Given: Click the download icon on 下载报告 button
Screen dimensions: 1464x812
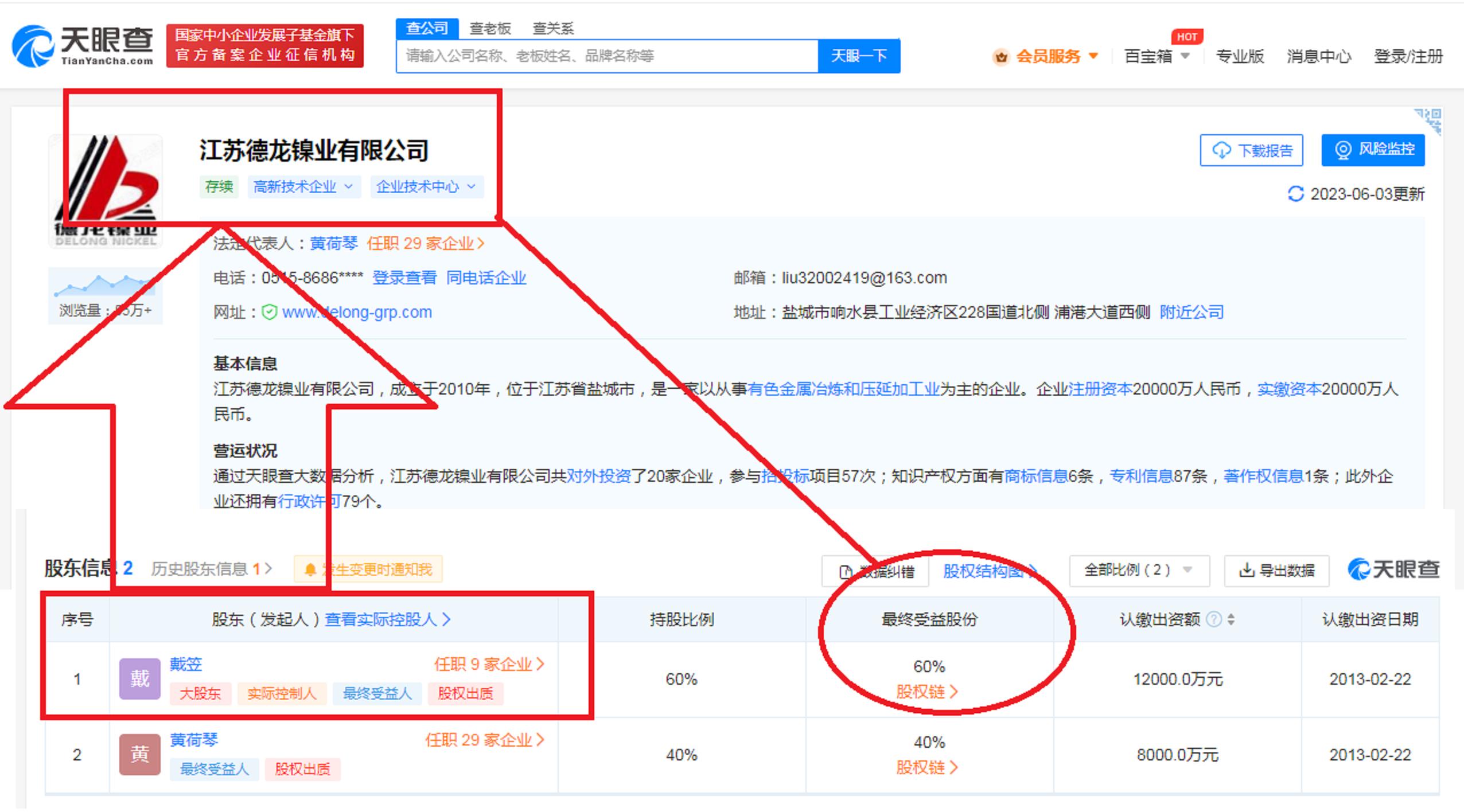Looking at the screenshot, I should [x=1222, y=150].
